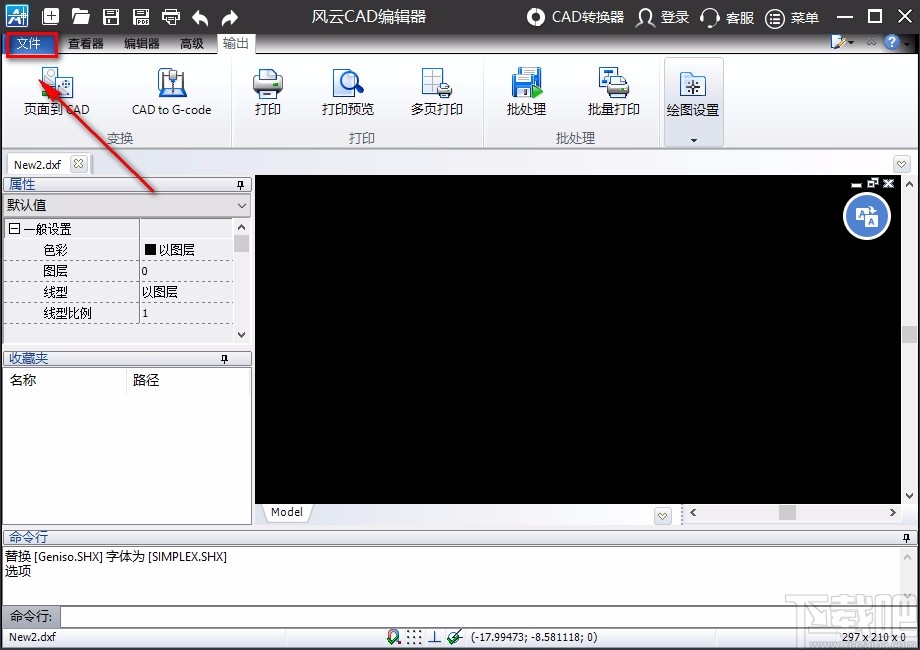Activate the New2.dxf document tab
Image resolution: width=920 pixels, height=650 pixels.
(38, 164)
